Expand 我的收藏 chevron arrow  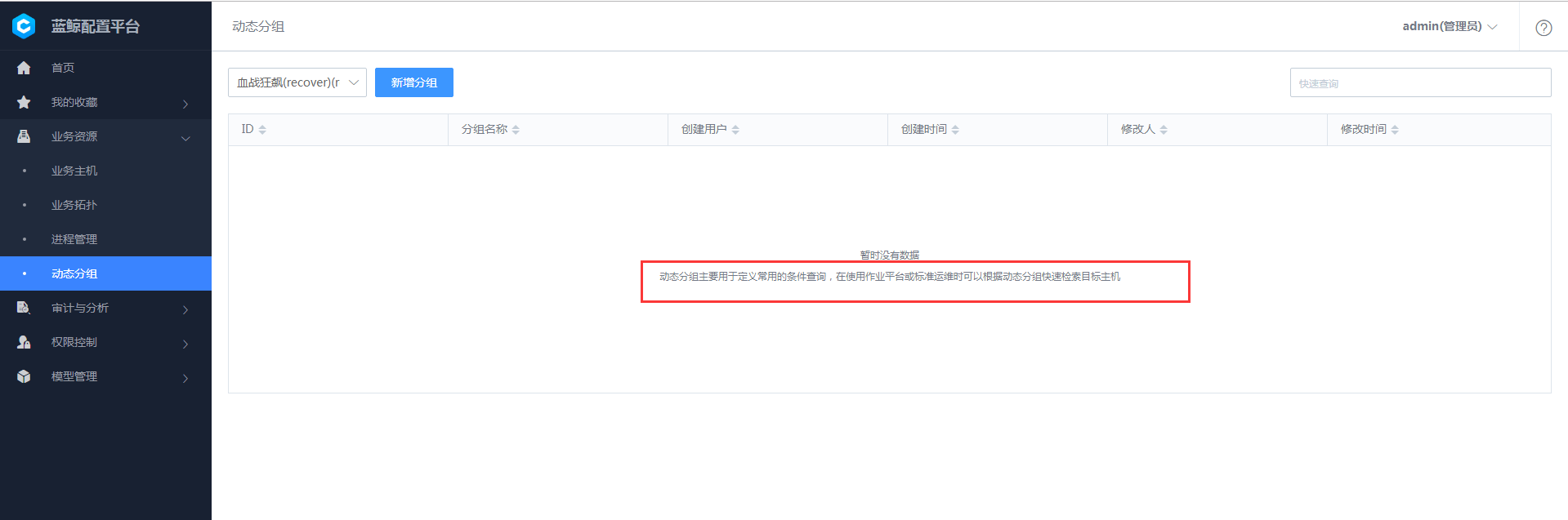pos(185,104)
